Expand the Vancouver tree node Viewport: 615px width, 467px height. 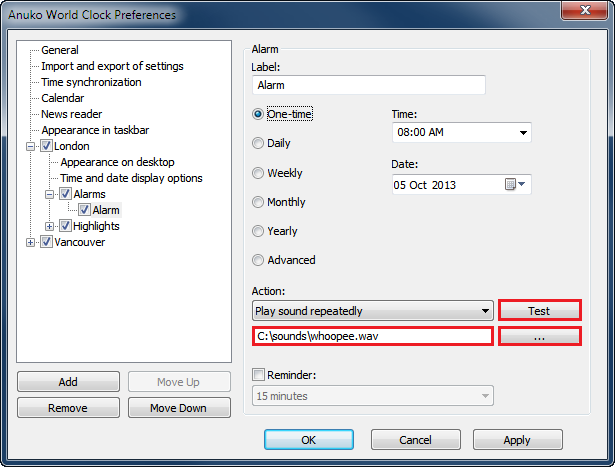(31, 242)
